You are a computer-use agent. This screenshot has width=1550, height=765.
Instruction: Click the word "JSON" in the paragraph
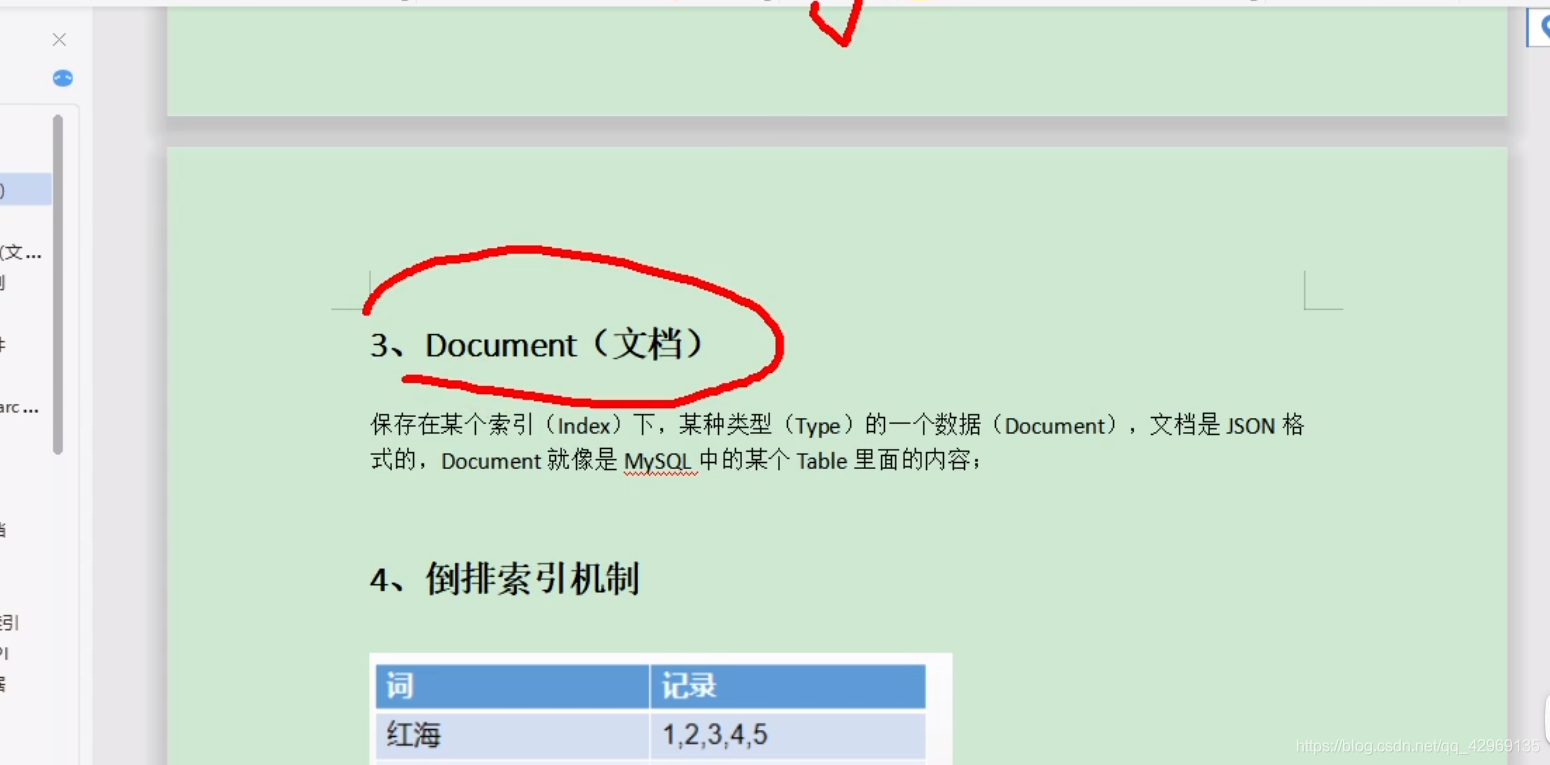1250,426
